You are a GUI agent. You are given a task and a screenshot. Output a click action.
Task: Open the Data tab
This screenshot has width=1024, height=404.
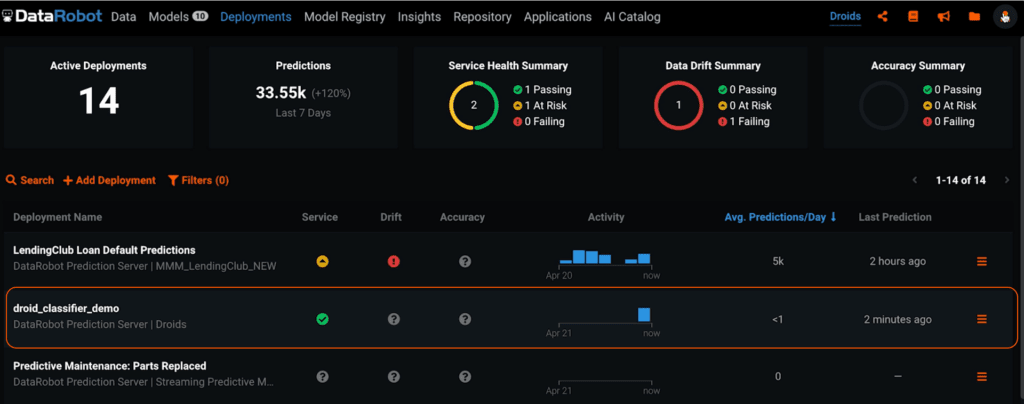pos(123,17)
